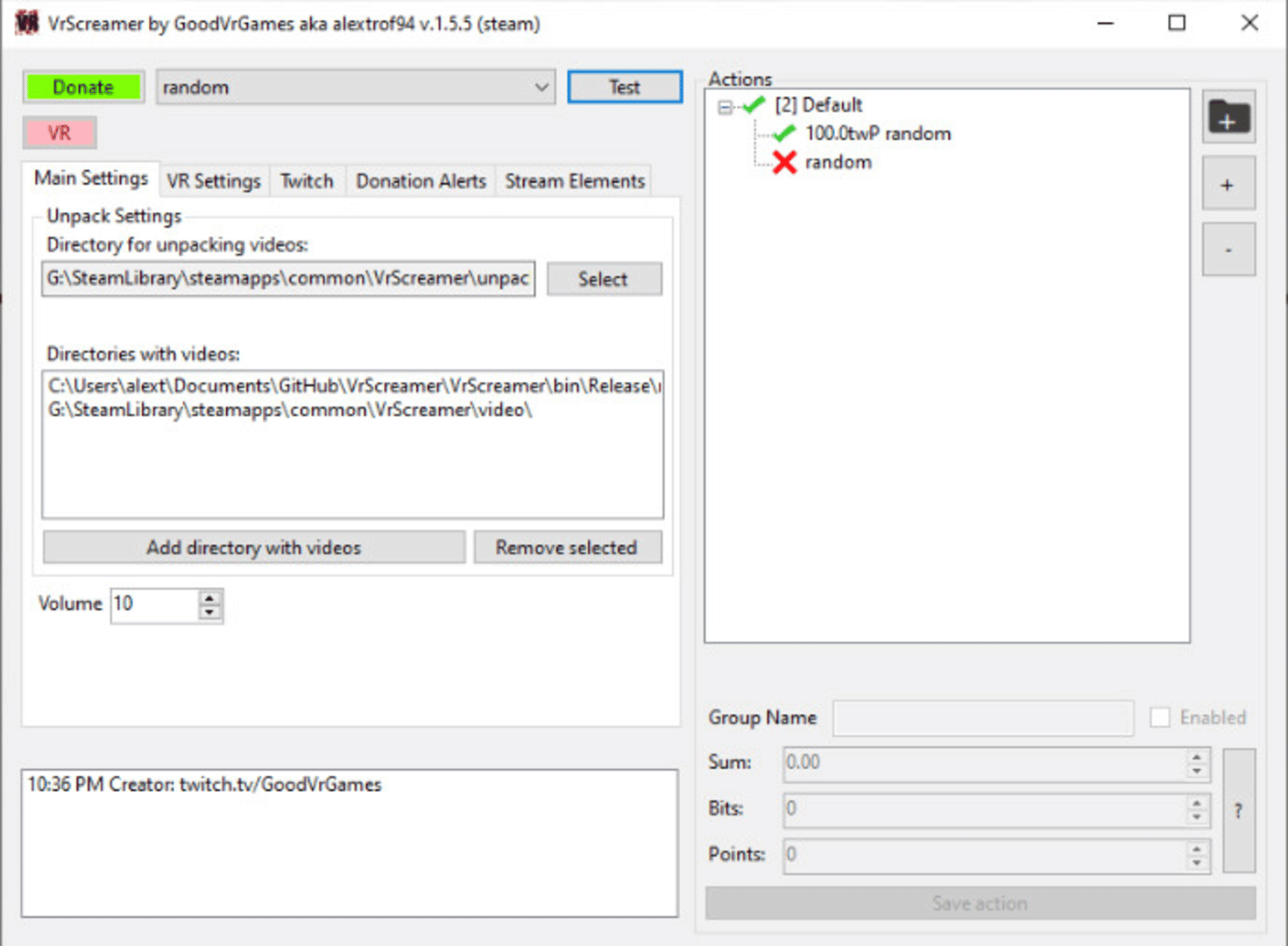1288x946 pixels.
Task: Click the green checkmark on Default group
Action: 754,105
